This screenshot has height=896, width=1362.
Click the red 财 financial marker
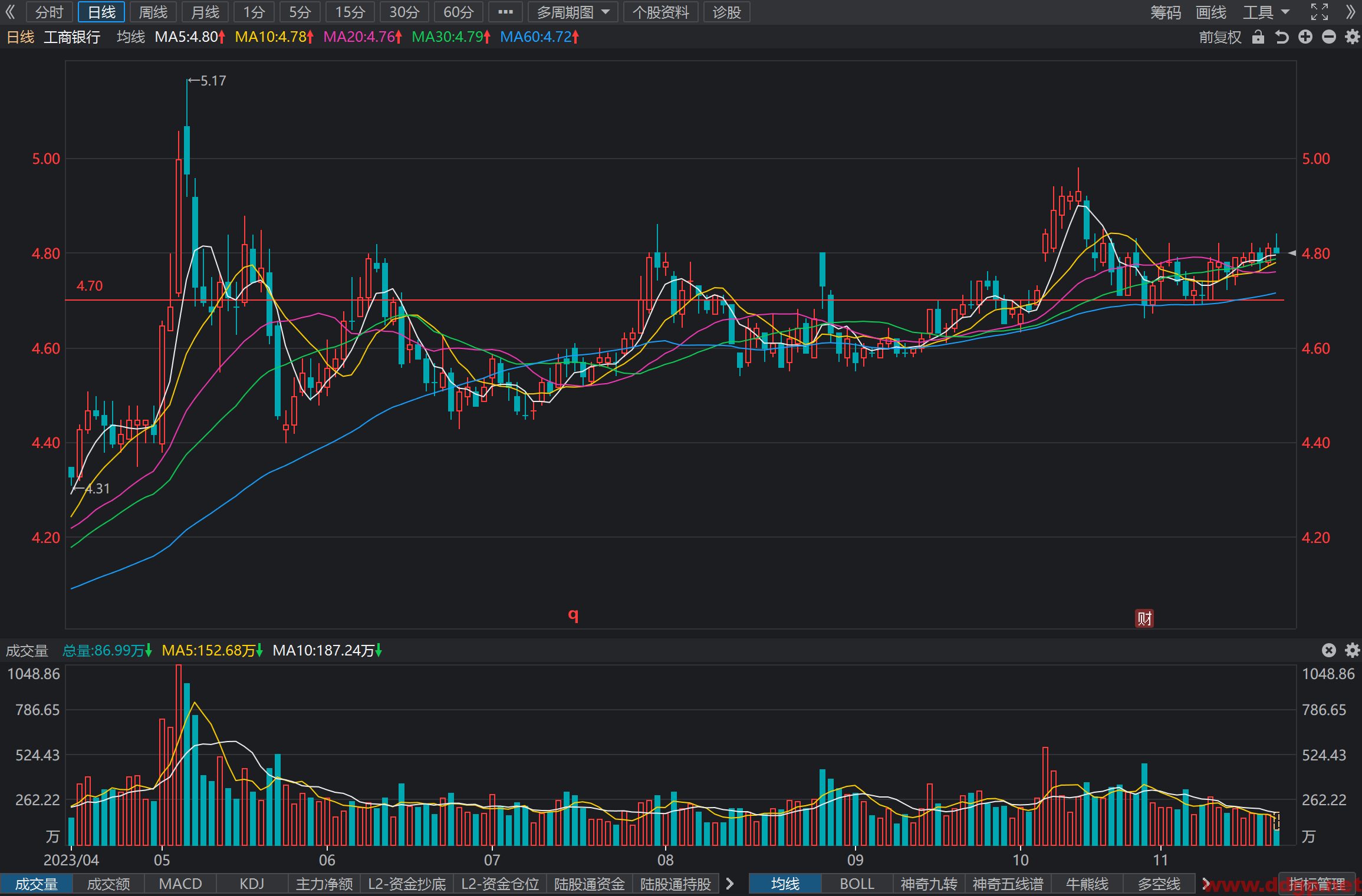click(x=1144, y=618)
